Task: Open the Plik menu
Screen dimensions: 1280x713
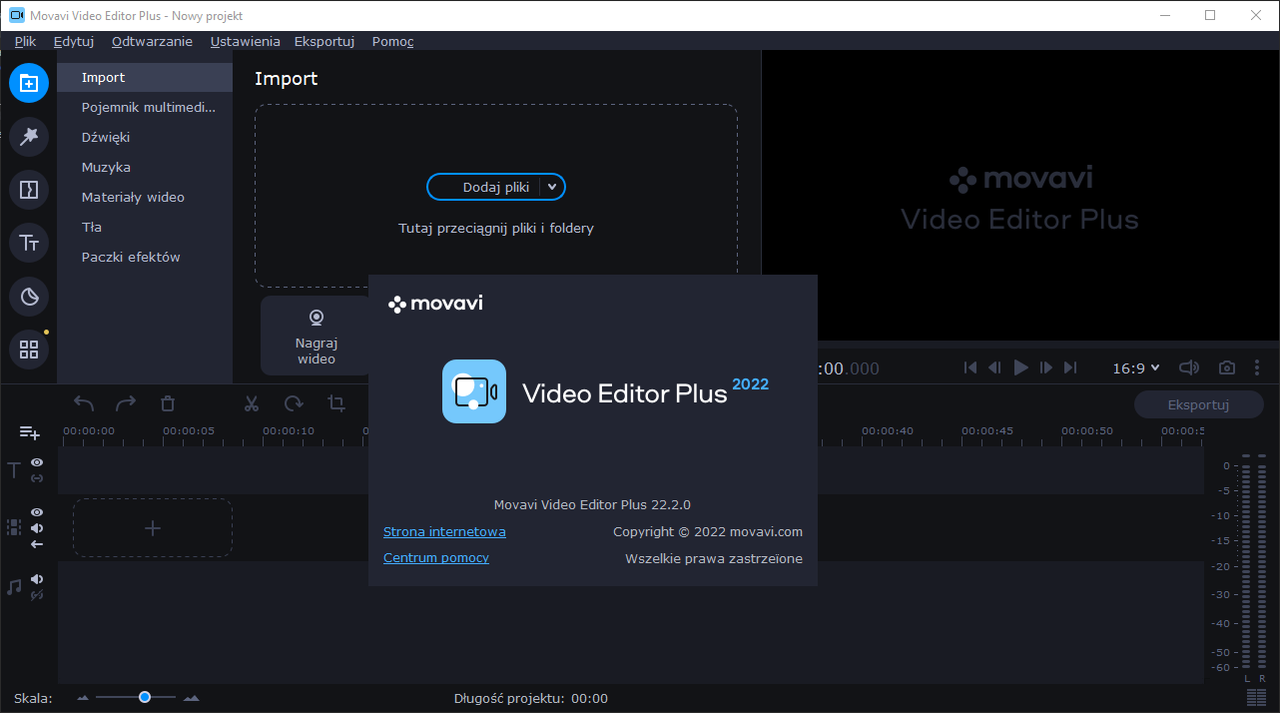Action: (x=25, y=41)
